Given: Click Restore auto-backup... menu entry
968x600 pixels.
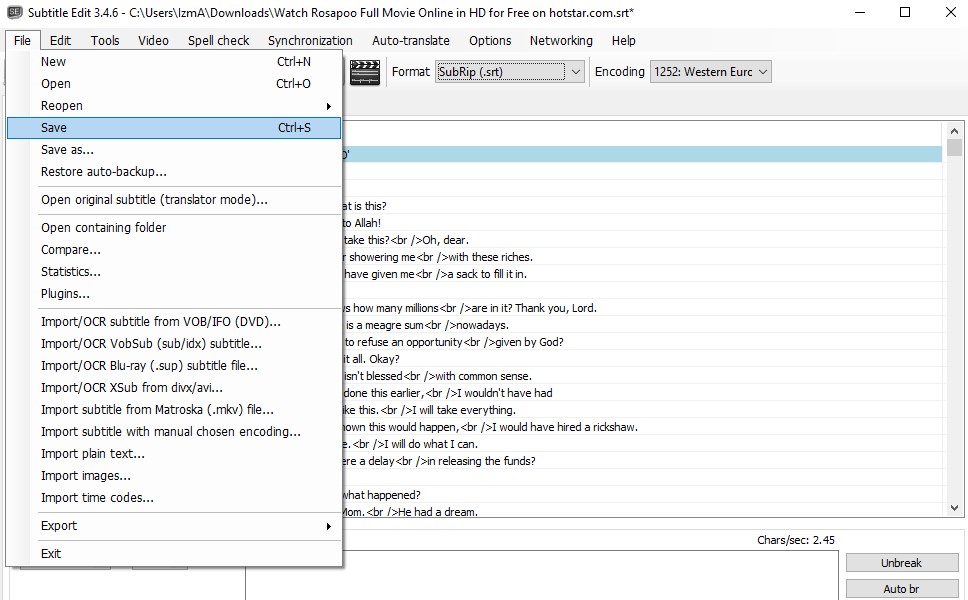Looking at the screenshot, I should coord(103,172).
